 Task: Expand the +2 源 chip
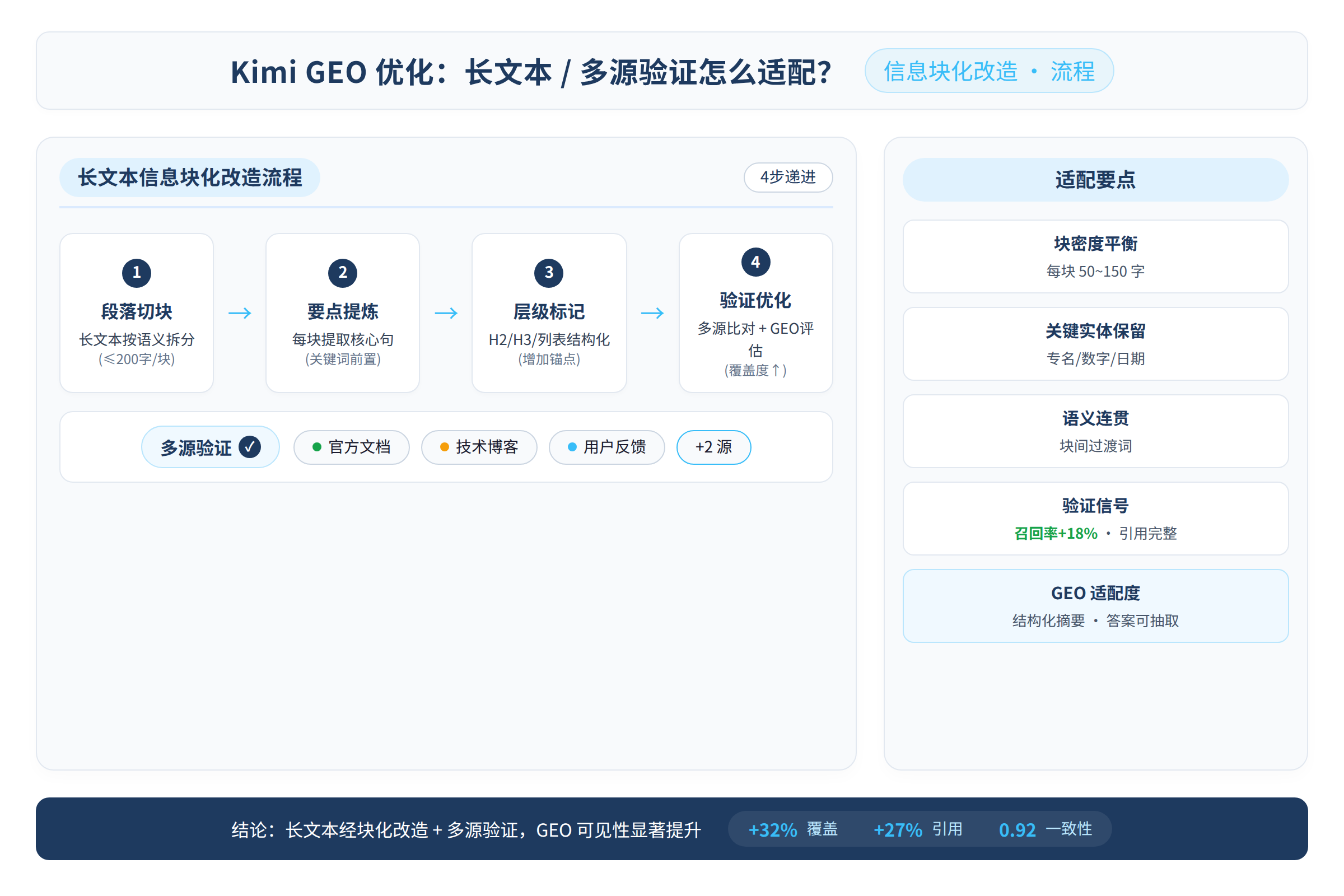[713, 447]
